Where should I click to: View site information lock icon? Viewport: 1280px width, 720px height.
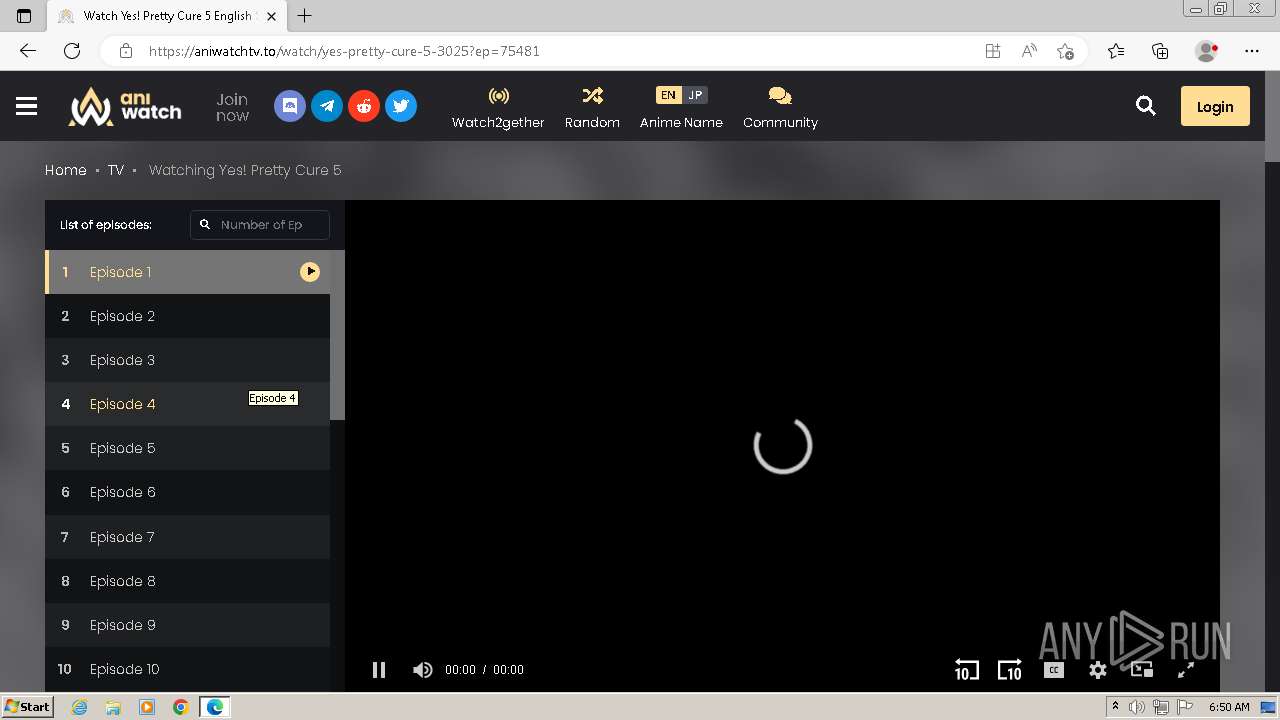point(125,51)
